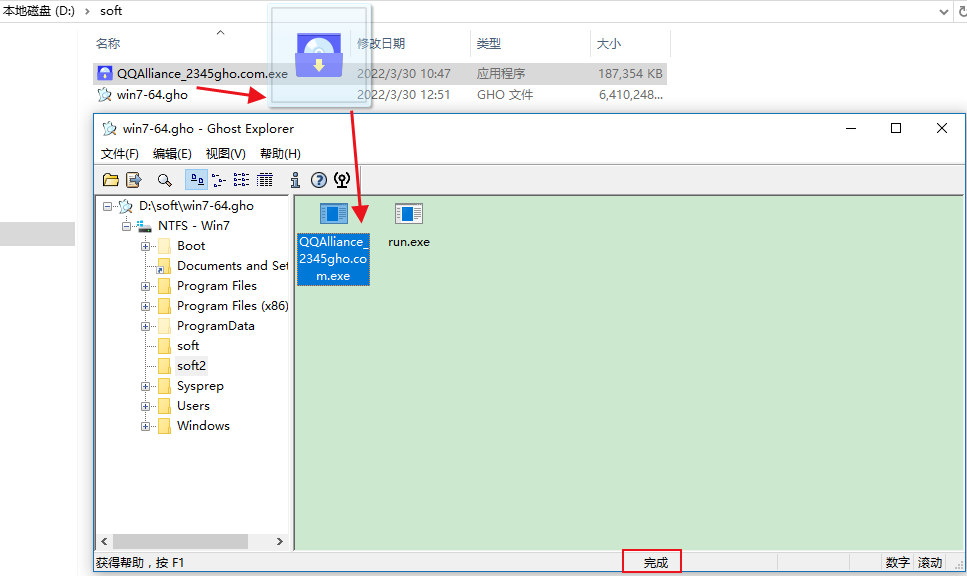Open the 文件(F) menu
967x576 pixels.
click(x=120, y=154)
